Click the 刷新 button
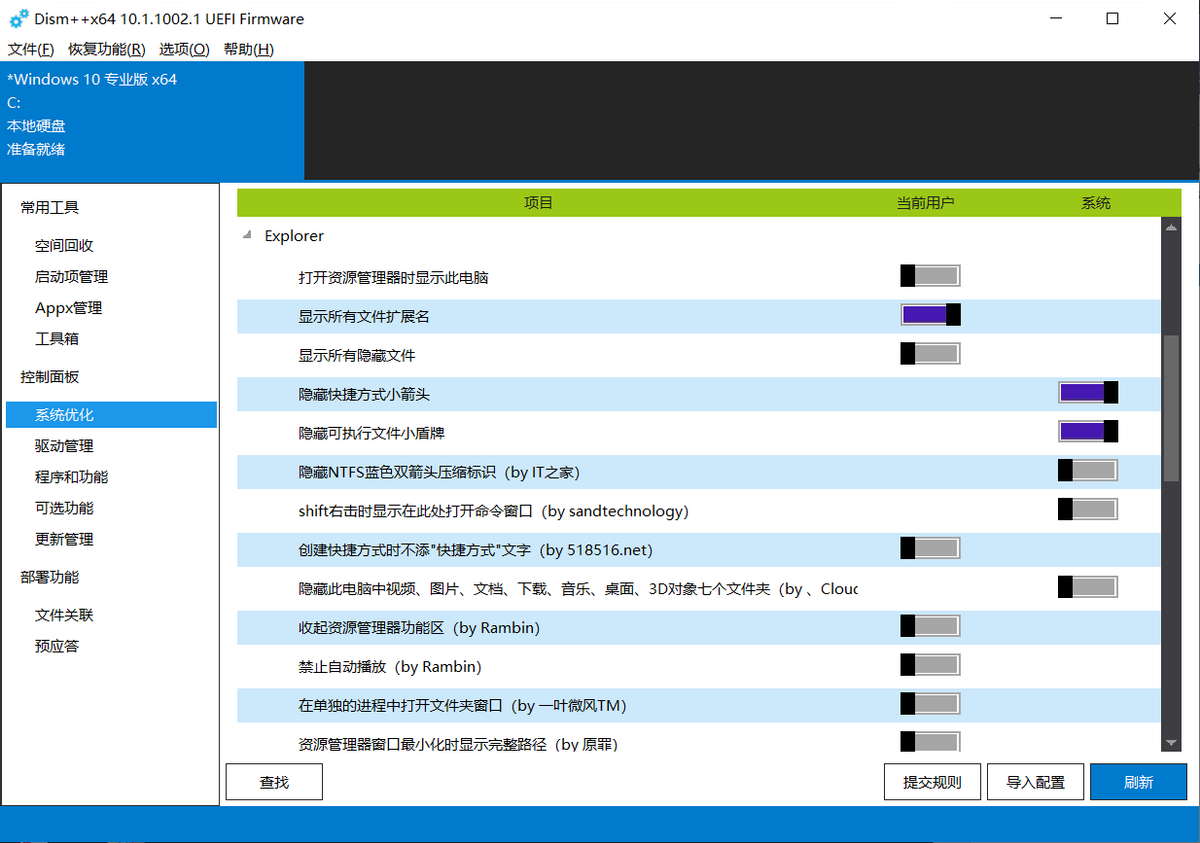The image size is (1200, 843). pyautogui.click(x=1138, y=782)
